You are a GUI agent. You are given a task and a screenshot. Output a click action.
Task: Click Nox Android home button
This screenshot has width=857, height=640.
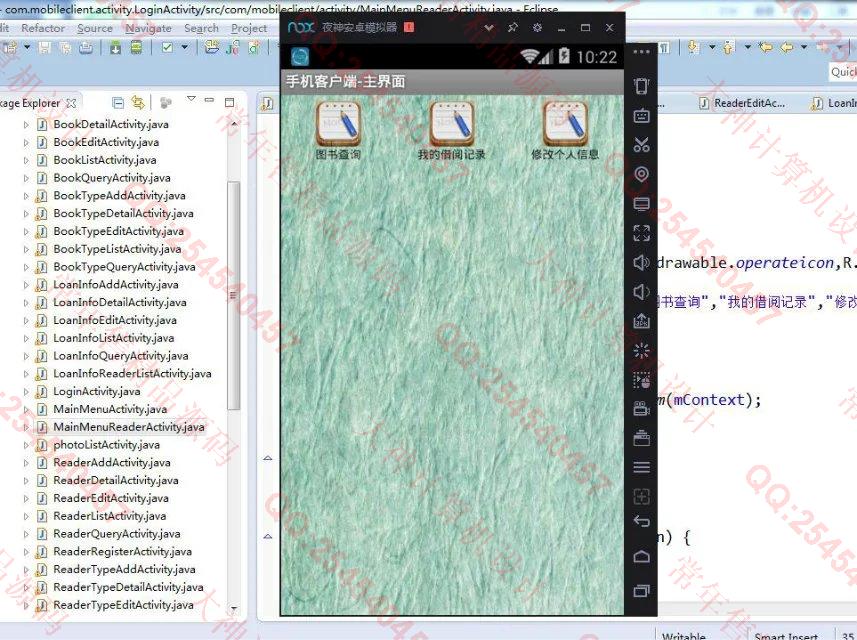642,556
